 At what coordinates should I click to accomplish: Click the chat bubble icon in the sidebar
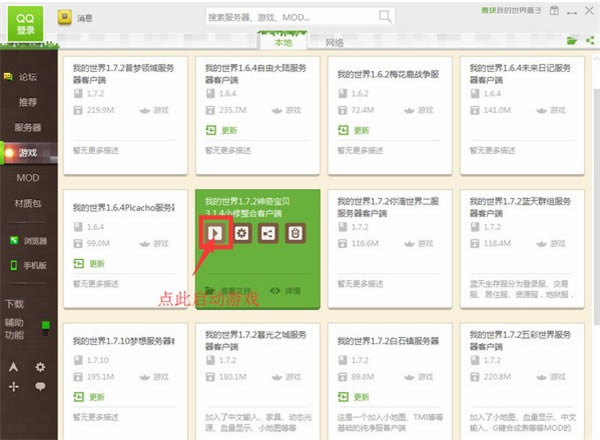40,386
